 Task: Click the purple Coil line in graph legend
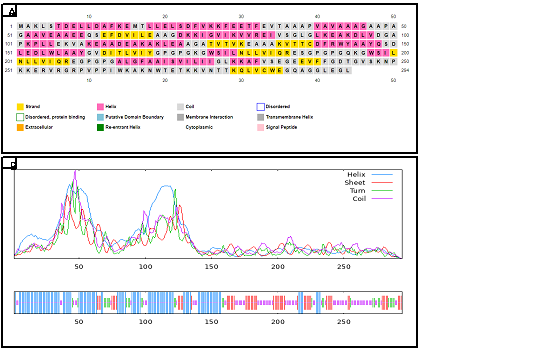coord(382,198)
